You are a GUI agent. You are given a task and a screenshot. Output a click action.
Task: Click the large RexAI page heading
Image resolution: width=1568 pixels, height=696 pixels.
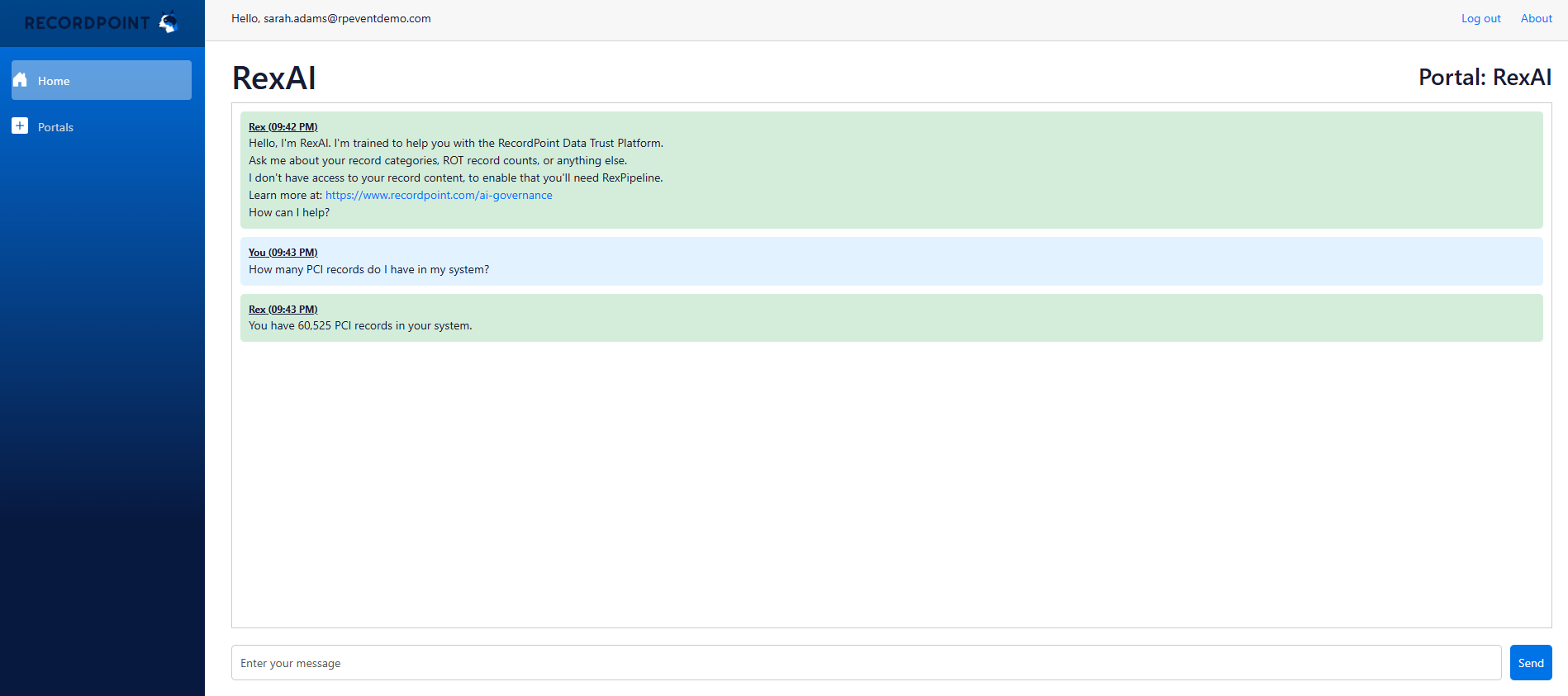pos(273,78)
